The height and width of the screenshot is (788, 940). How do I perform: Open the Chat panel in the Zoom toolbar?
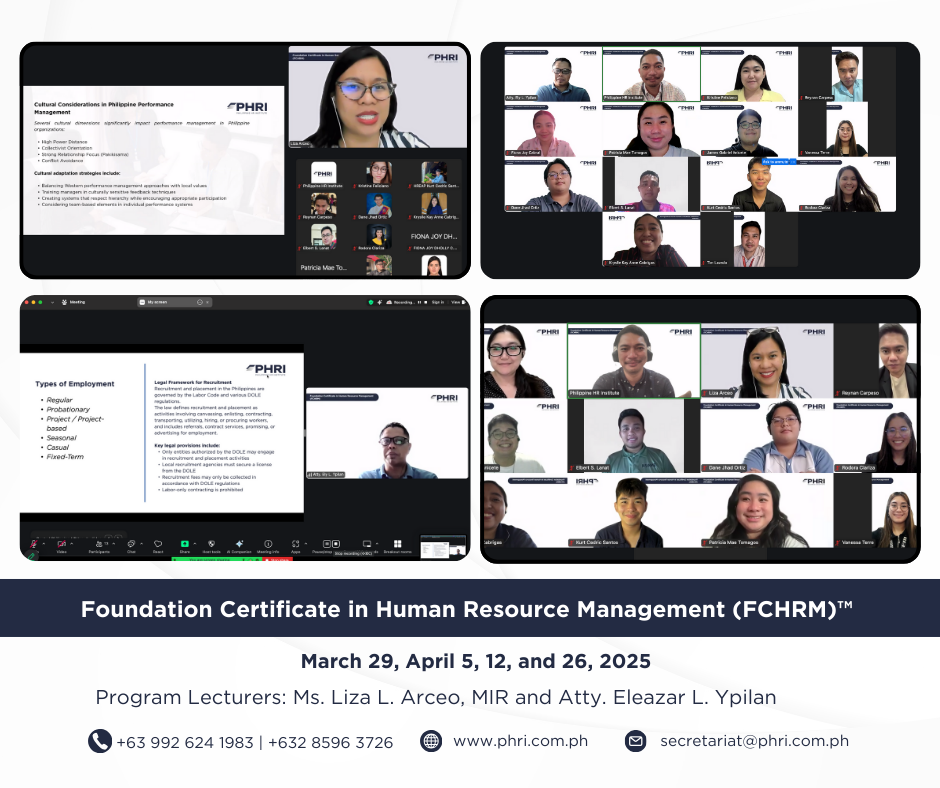tap(131, 544)
